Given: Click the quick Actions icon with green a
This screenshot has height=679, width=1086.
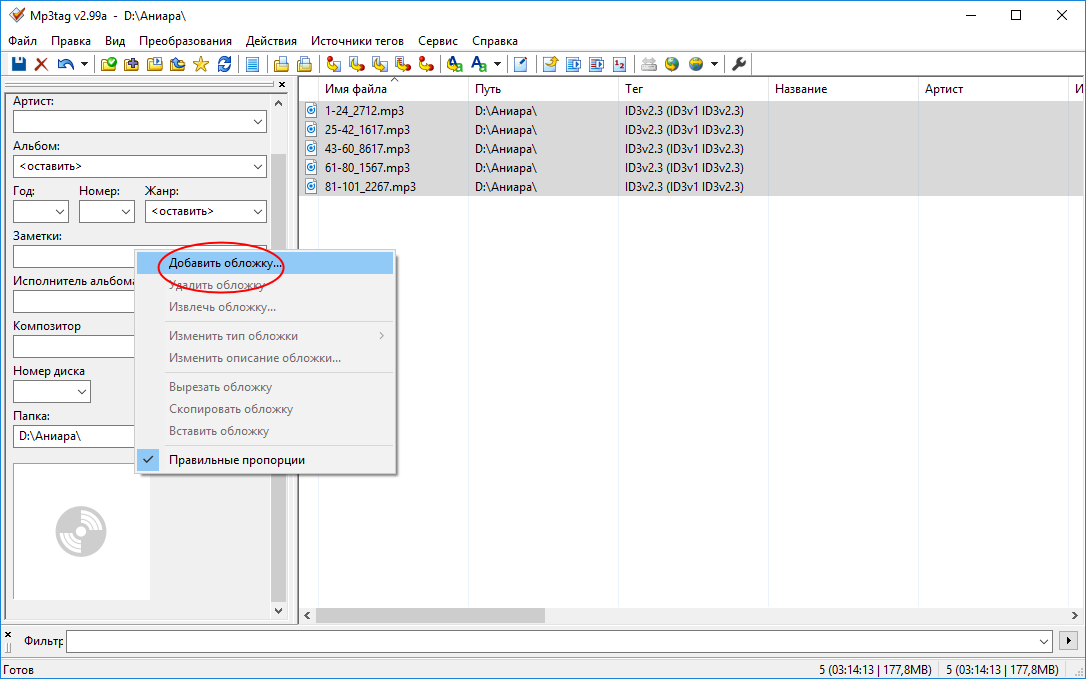Looking at the screenshot, I should click(x=479, y=64).
